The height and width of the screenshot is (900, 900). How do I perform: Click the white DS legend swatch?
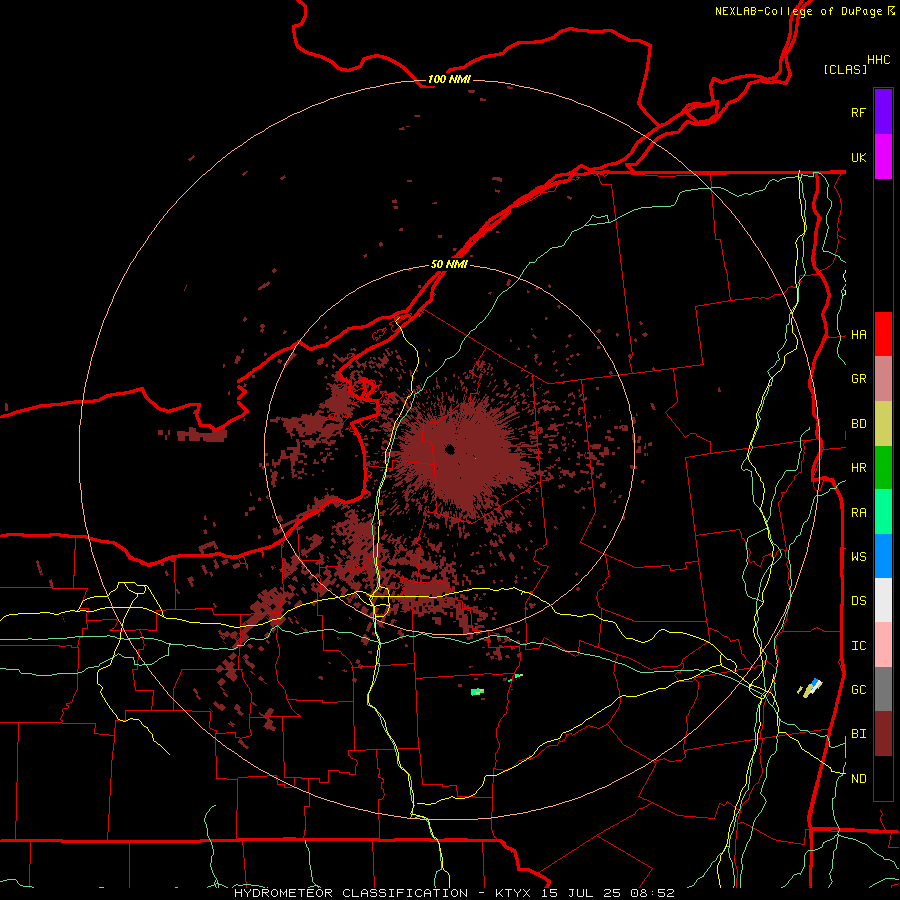click(x=883, y=600)
